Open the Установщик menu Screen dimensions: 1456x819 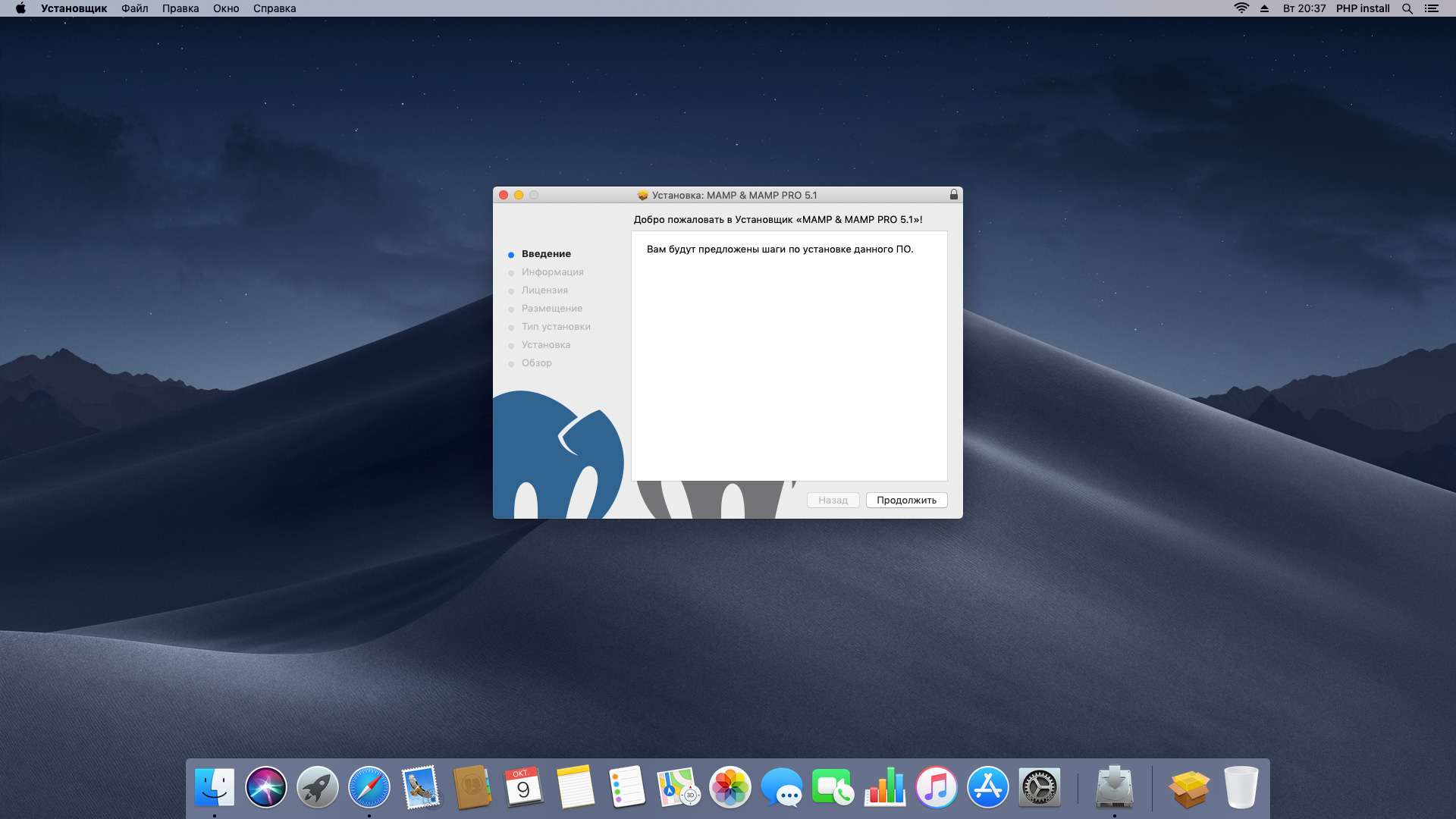click(74, 8)
